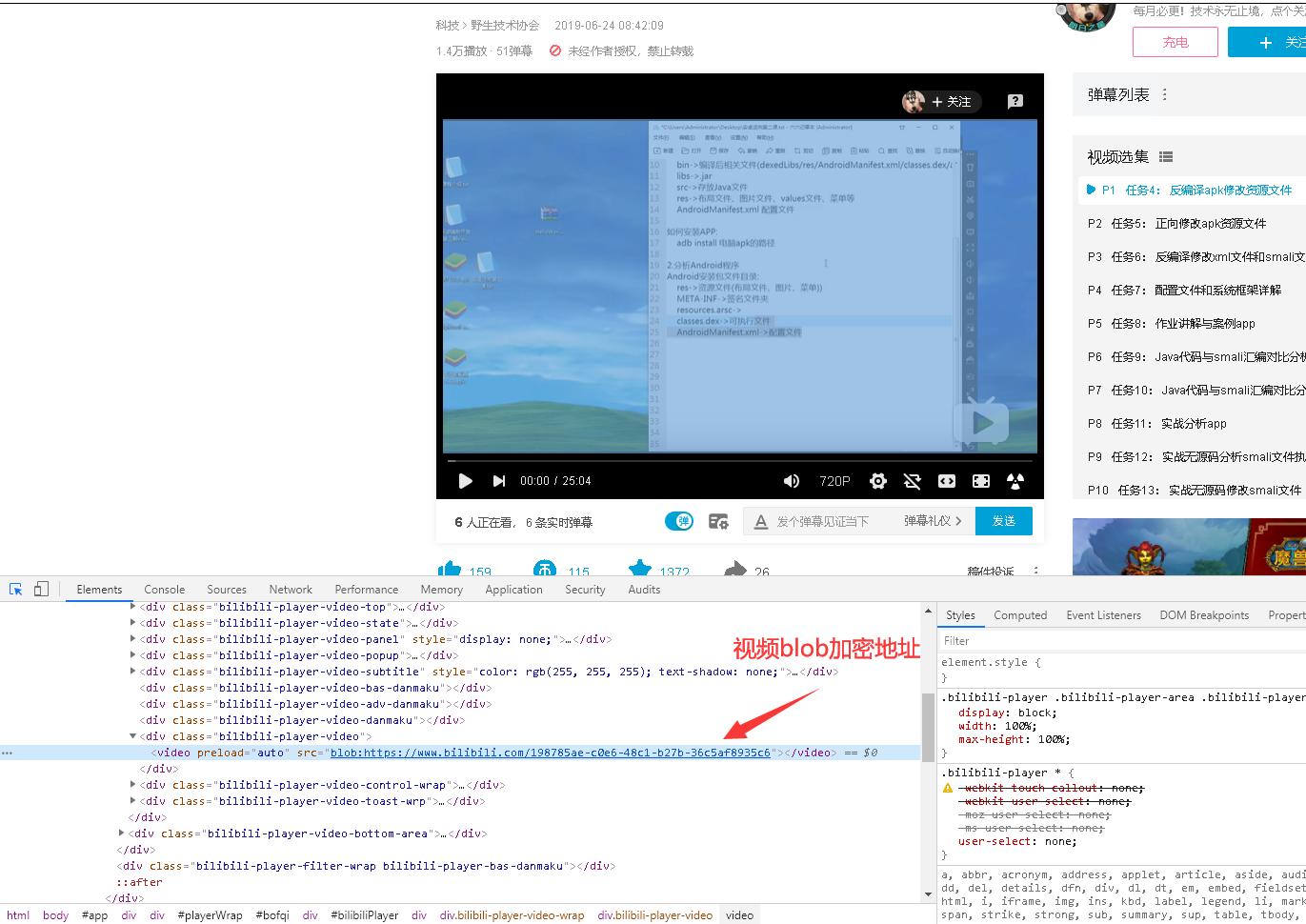Expand bilibili-player-video-subtitle div node
The height and width of the screenshot is (924, 1306).
[132, 672]
